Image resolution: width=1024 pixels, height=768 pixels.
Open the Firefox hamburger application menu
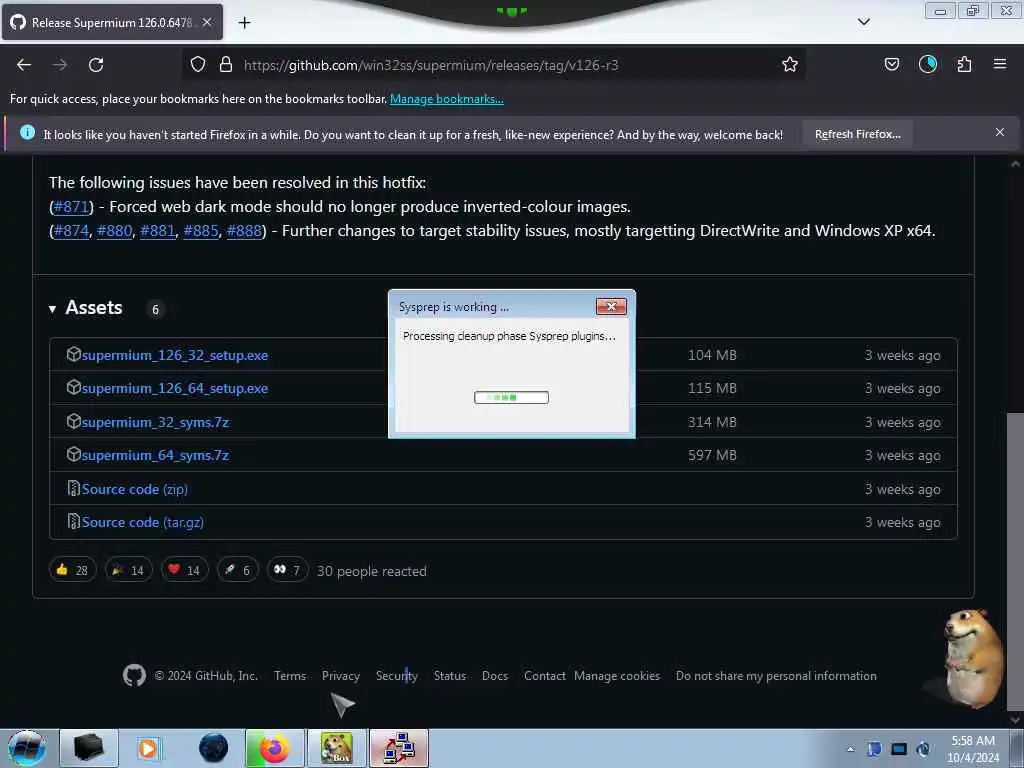click(x=999, y=64)
